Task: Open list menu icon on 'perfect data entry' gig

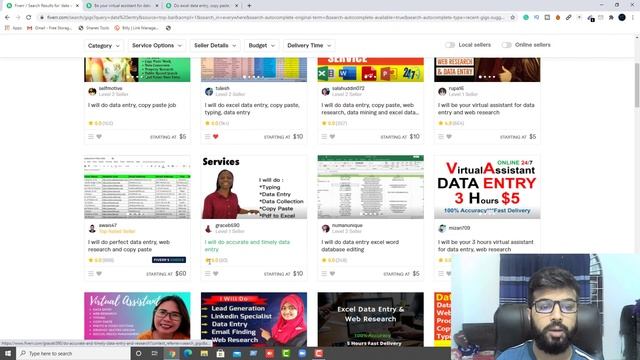Action: click(91, 274)
